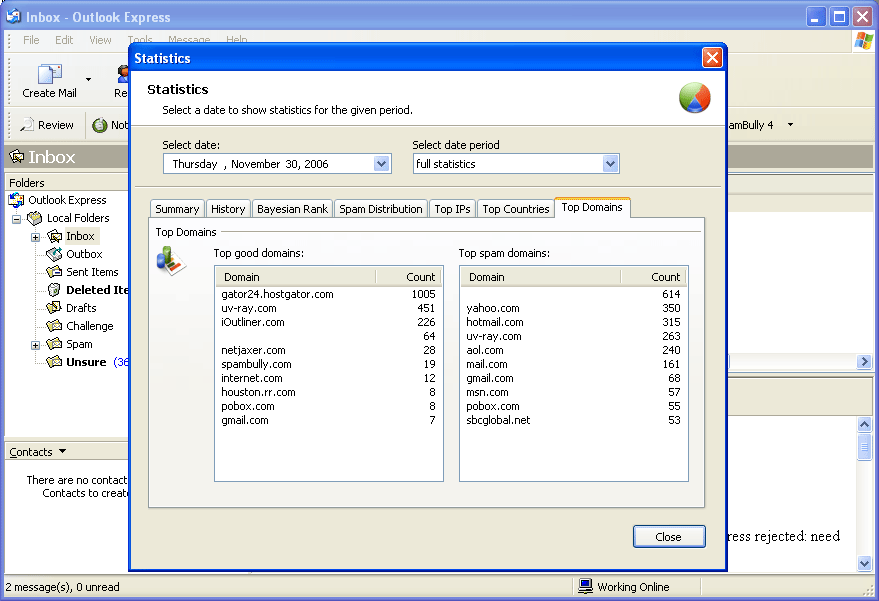This screenshot has width=879, height=601.
Task: Switch to the Top IPs tab
Action: click(x=452, y=209)
